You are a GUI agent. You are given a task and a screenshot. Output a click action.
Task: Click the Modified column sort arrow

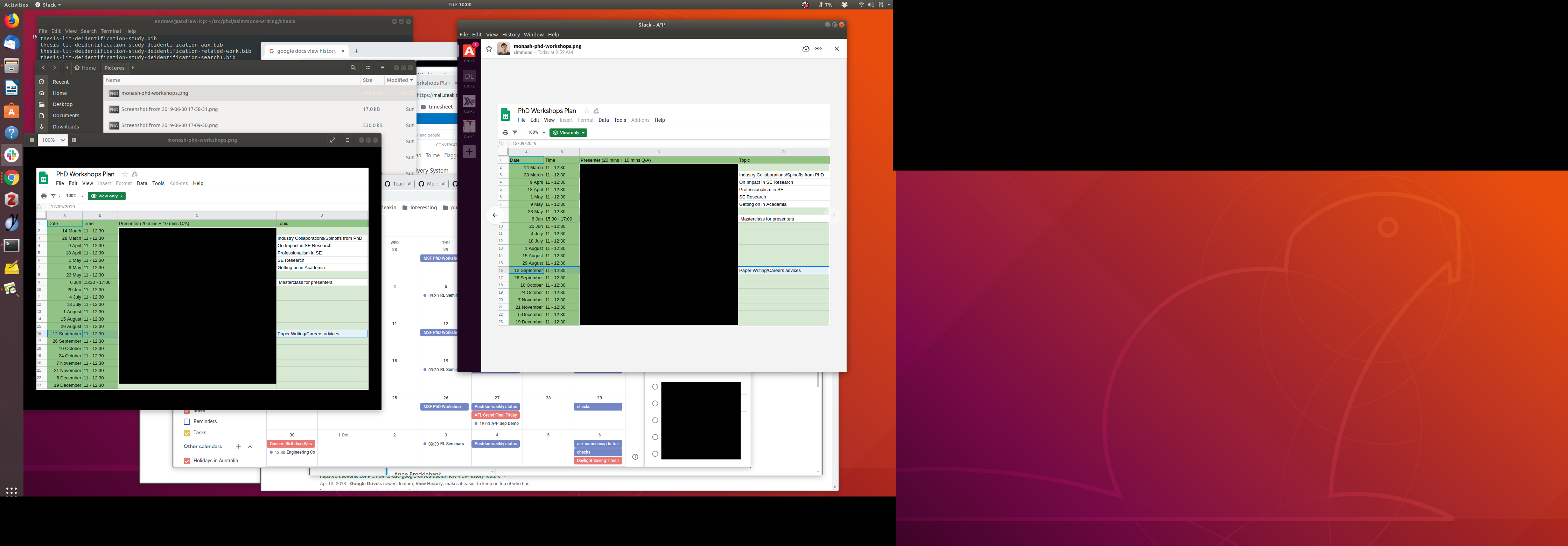pos(412,80)
